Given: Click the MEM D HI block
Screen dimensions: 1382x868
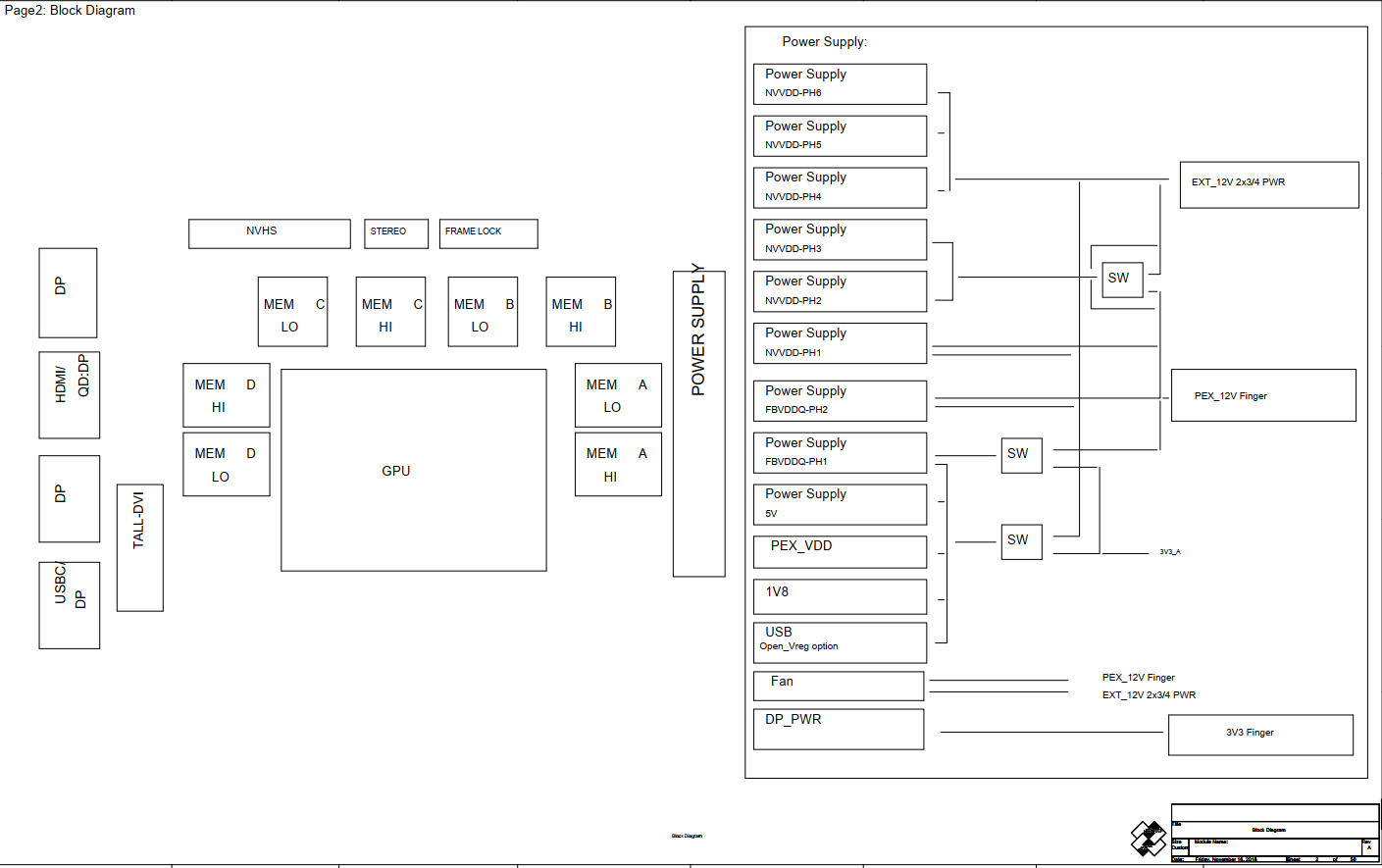Looking at the screenshot, I should 226,394.
